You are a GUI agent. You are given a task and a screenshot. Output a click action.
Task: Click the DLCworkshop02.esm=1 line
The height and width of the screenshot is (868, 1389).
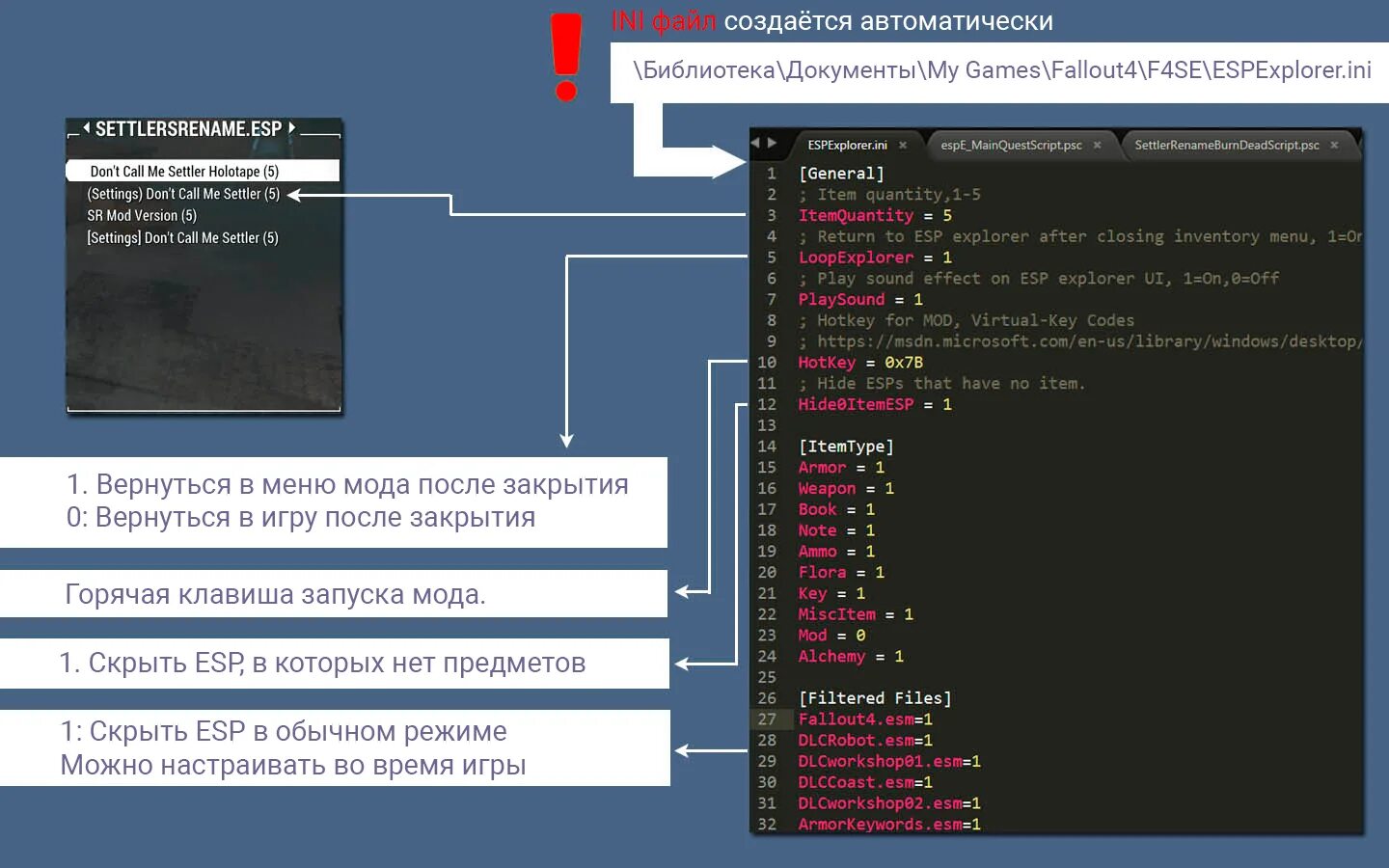click(889, 803)
